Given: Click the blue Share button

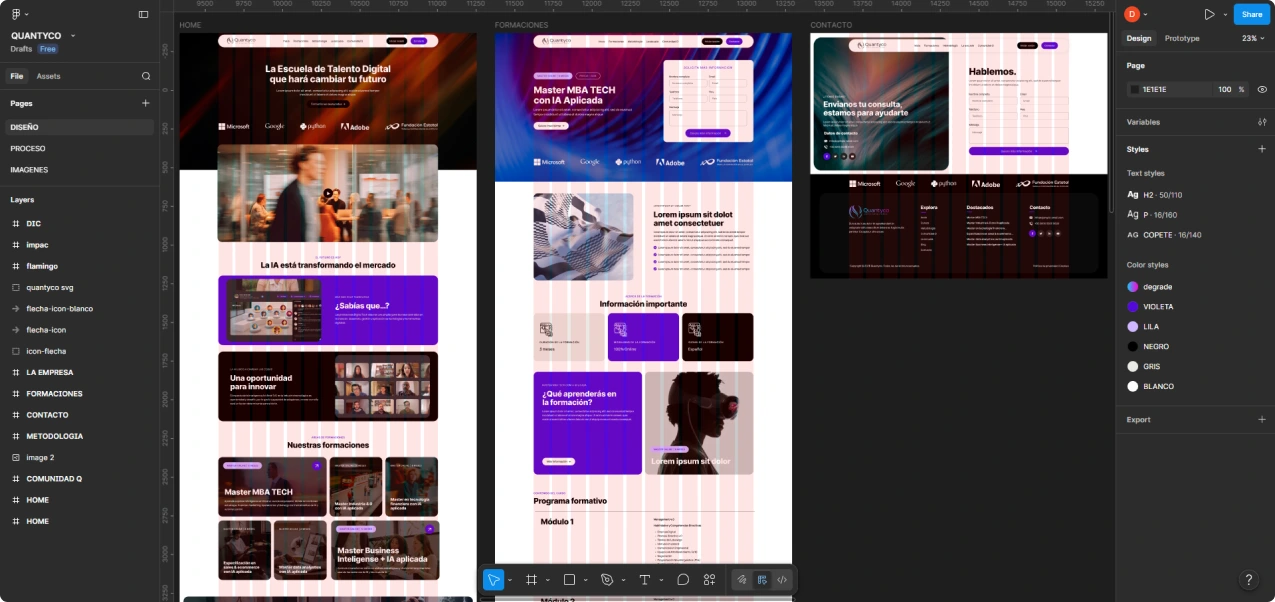Looking at the screenshot, I should click(x=1252, y=14).
